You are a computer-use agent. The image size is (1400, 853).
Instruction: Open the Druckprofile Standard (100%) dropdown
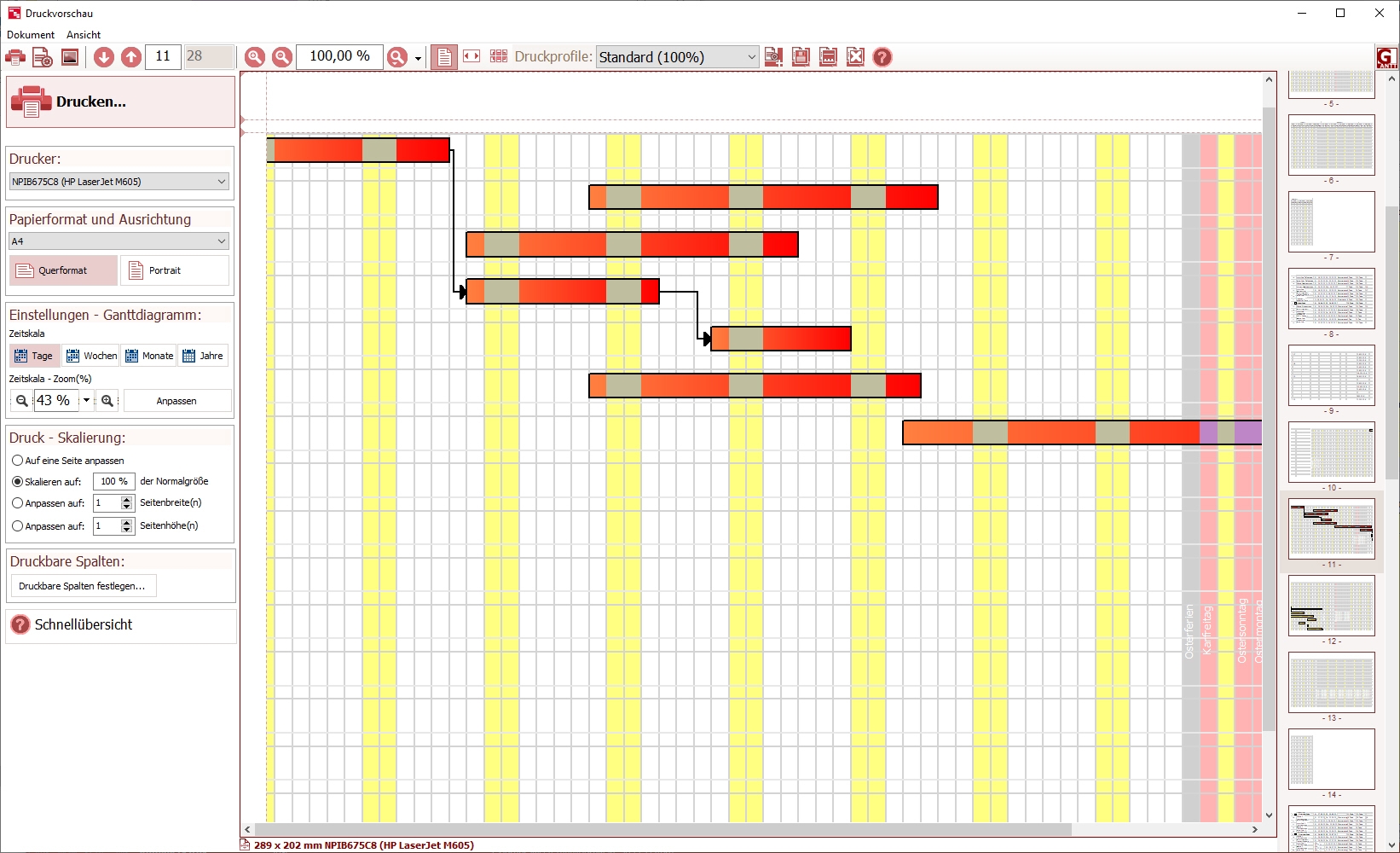(677, 57)
